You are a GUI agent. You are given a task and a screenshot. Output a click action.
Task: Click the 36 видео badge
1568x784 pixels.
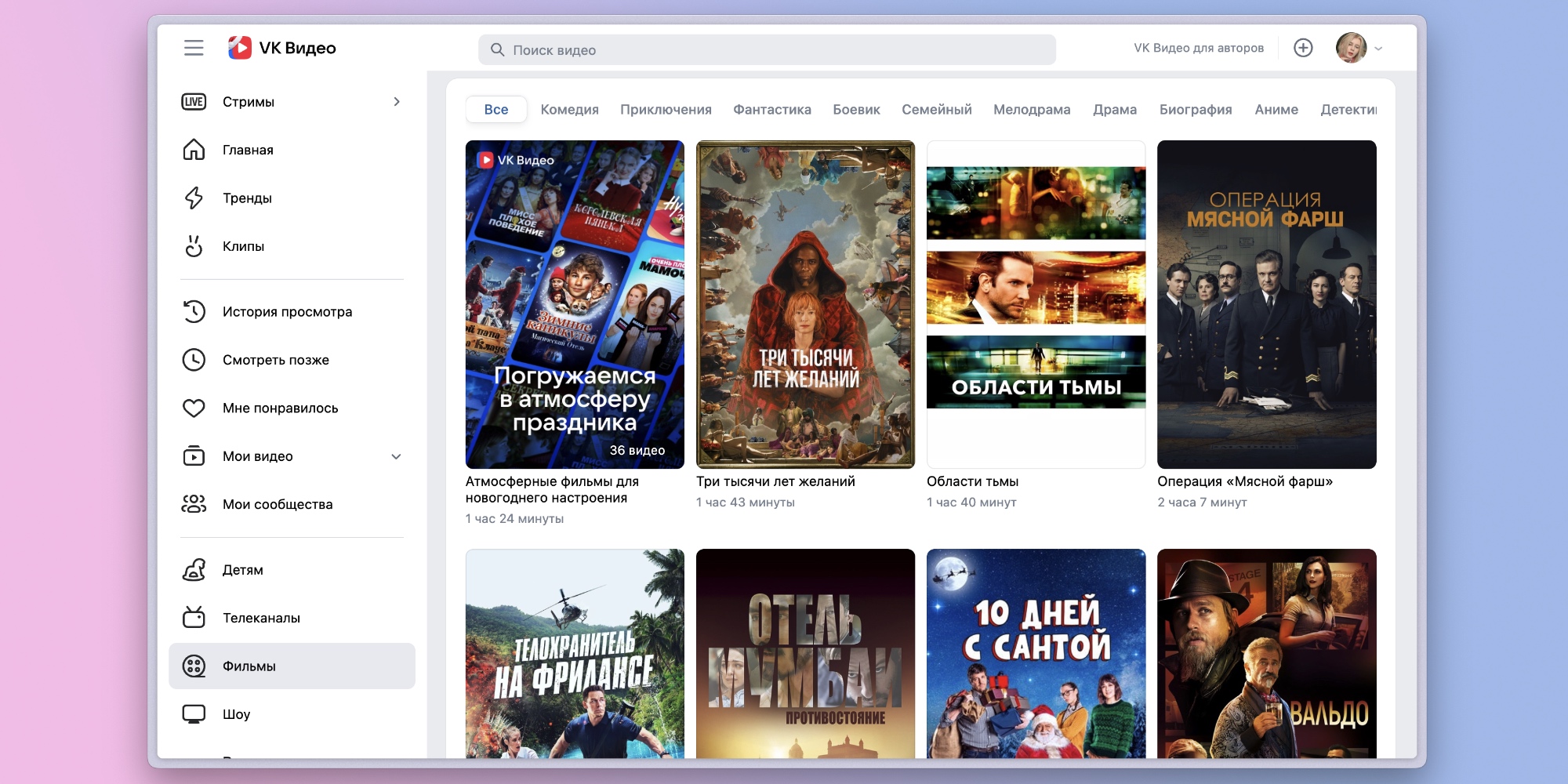(637, 450)
